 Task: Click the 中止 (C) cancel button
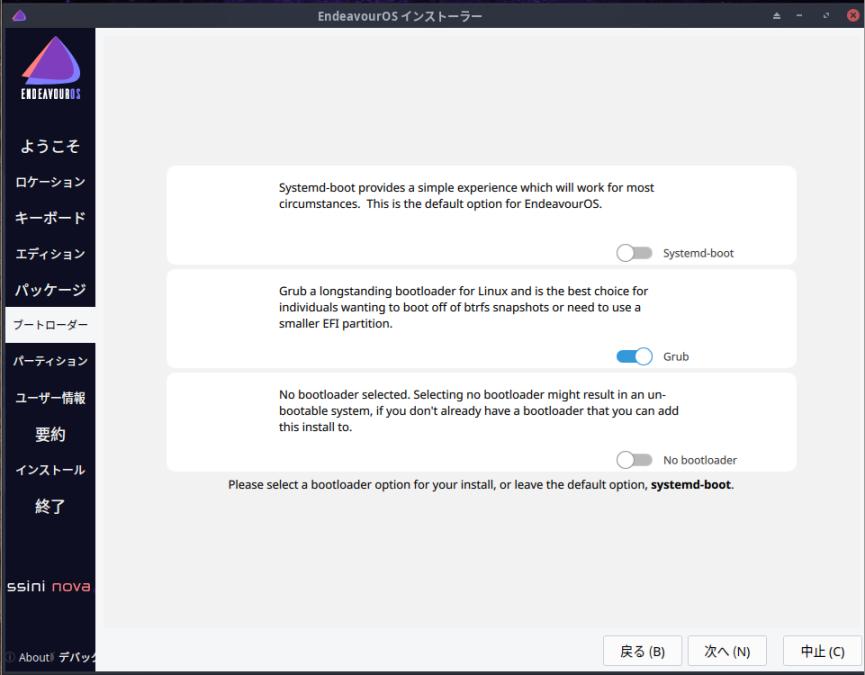(822, 651)
